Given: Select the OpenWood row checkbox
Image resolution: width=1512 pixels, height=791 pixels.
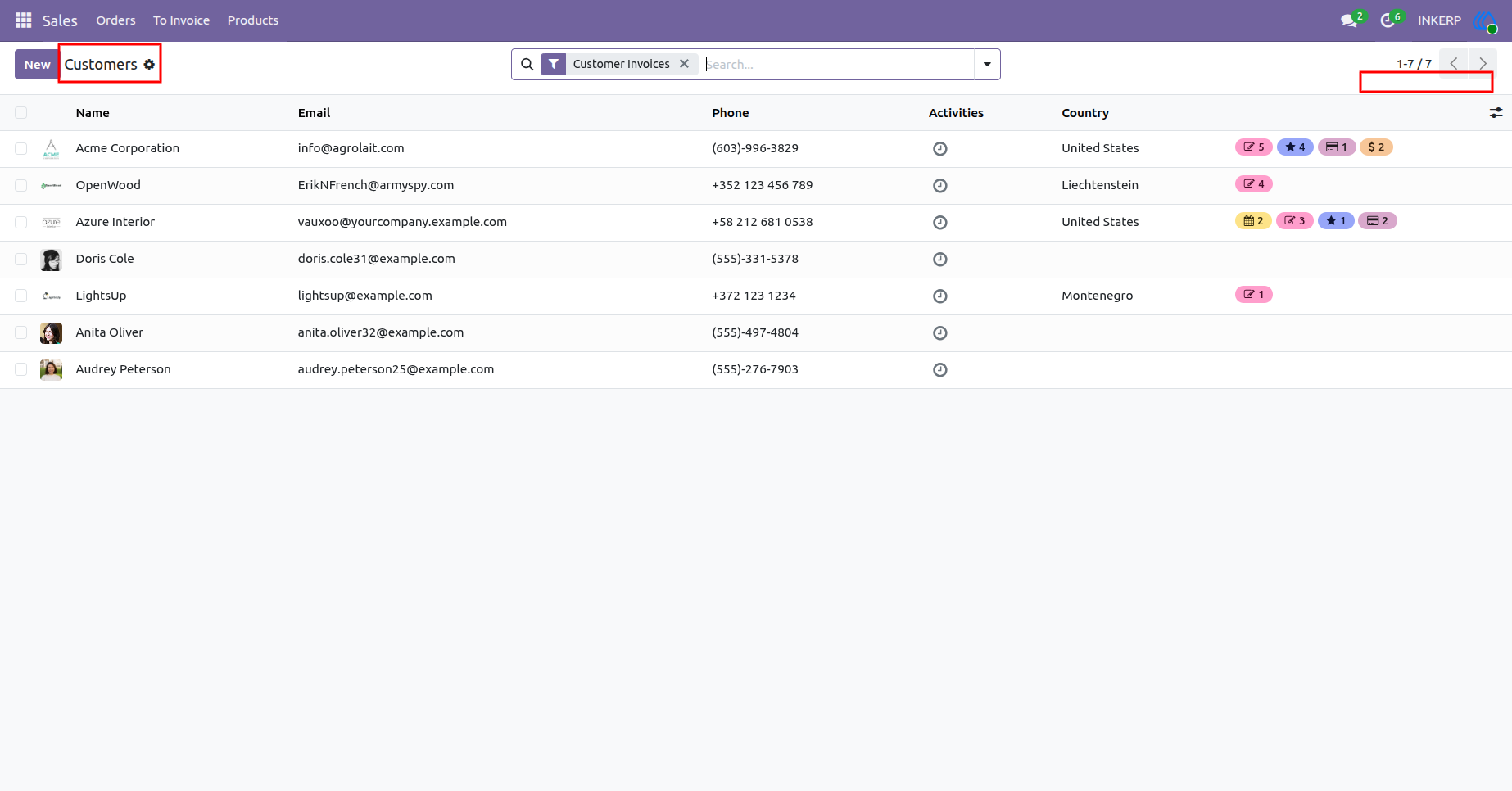Looking at the screenshot, I should click(x=21, y=185).
